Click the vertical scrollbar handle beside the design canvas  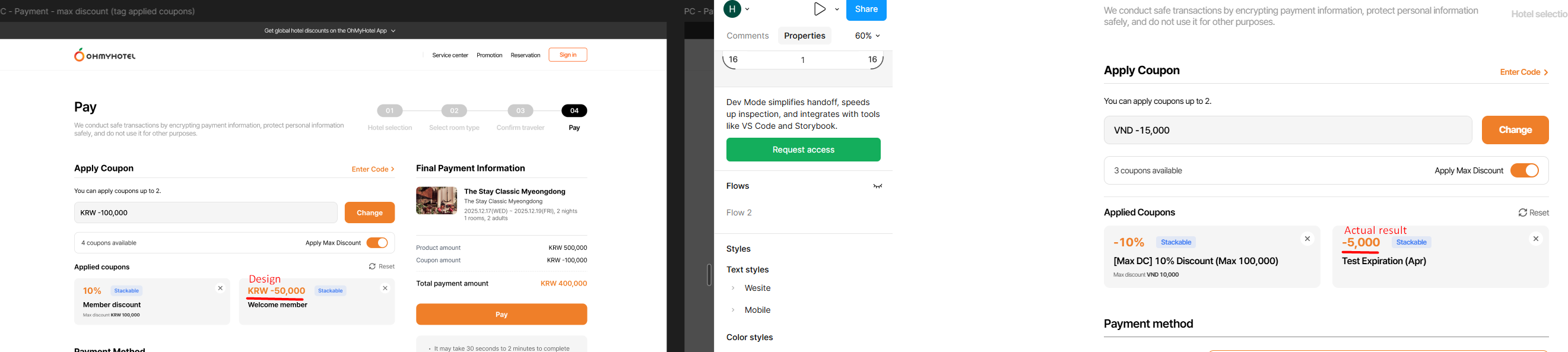point(709,275)
